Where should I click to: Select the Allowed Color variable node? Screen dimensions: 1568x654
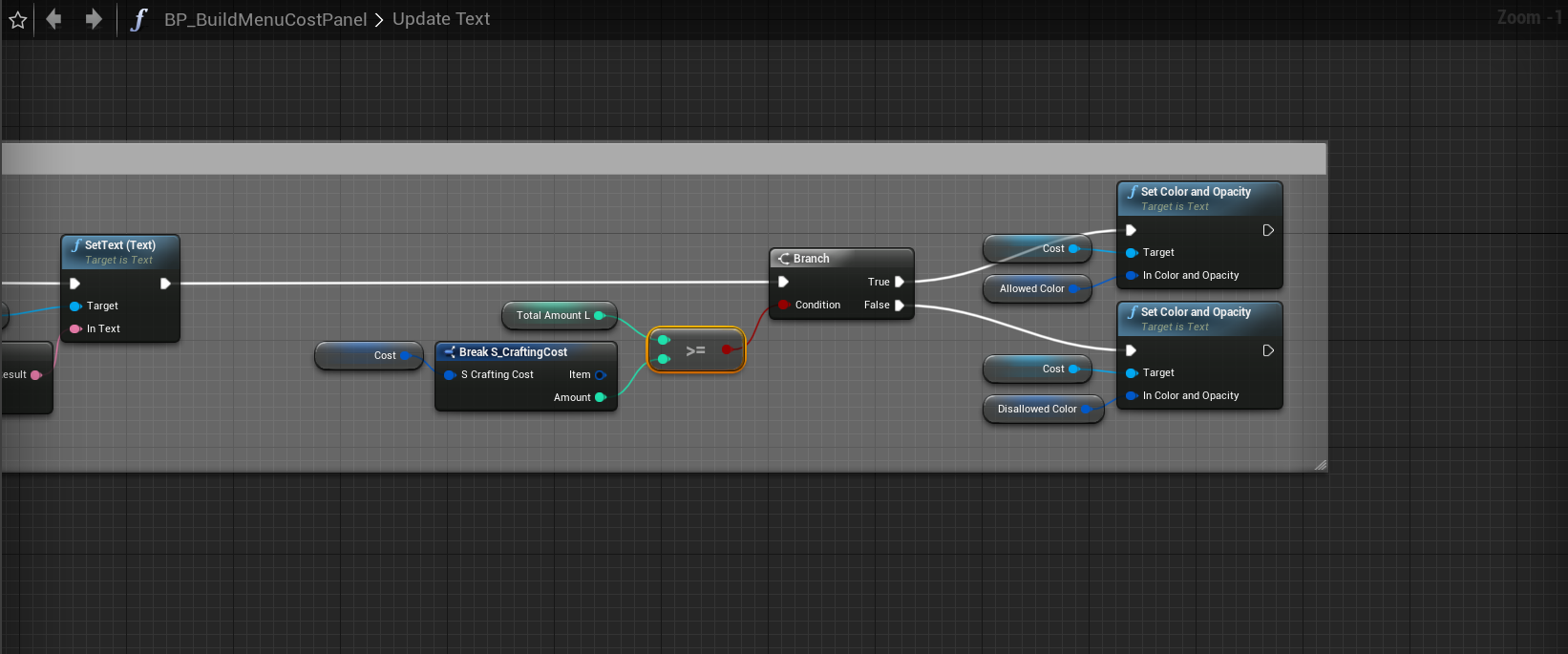[x=1031, y=288]
